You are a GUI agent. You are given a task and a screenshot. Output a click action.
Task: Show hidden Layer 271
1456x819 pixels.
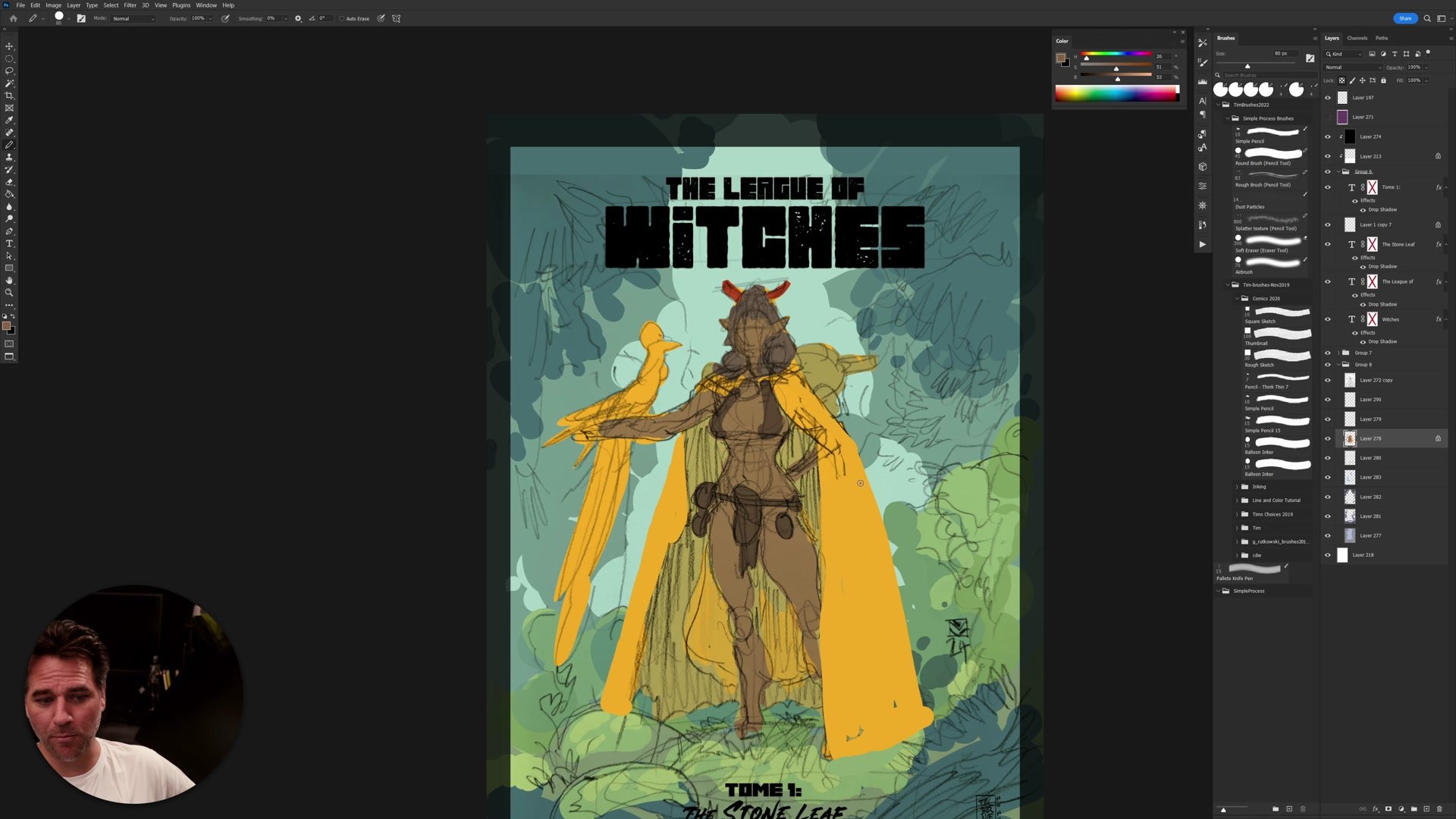pos(1327,117)
